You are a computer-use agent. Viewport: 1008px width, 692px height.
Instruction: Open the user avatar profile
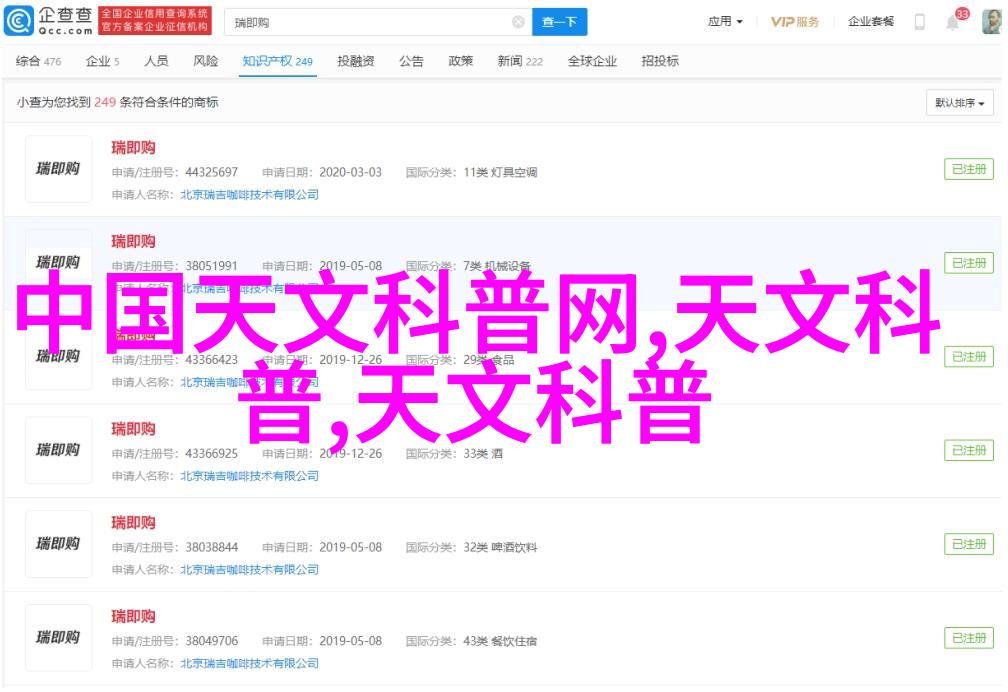coord(991,22)
